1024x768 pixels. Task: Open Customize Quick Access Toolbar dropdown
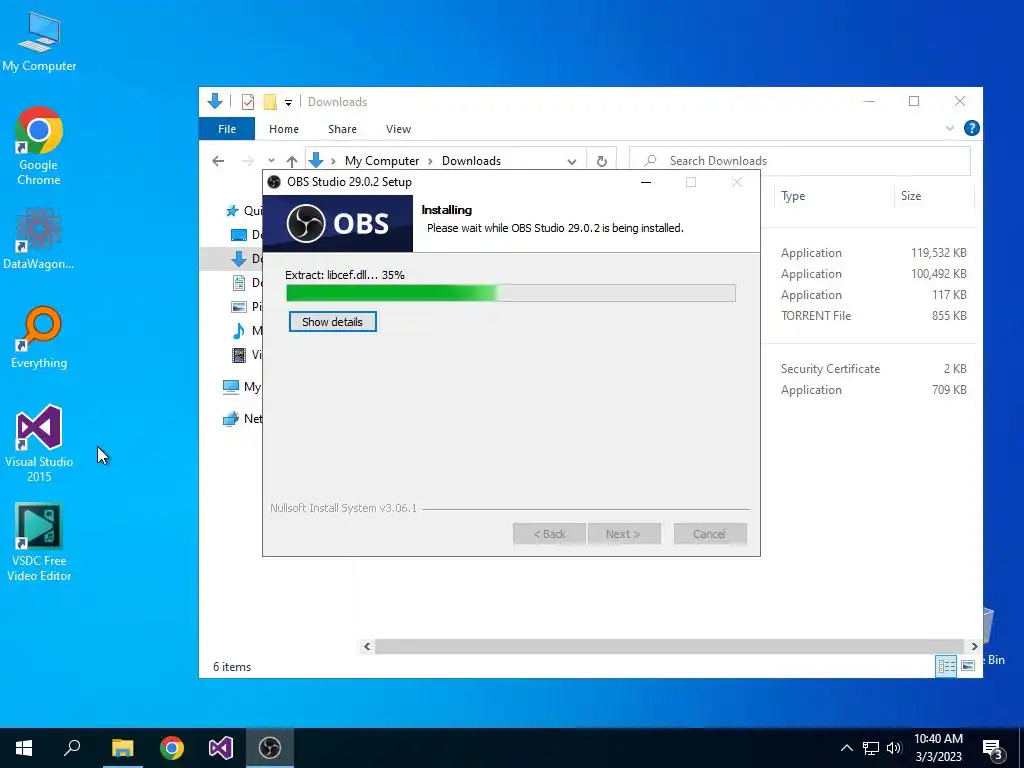(x=288, y=103)
